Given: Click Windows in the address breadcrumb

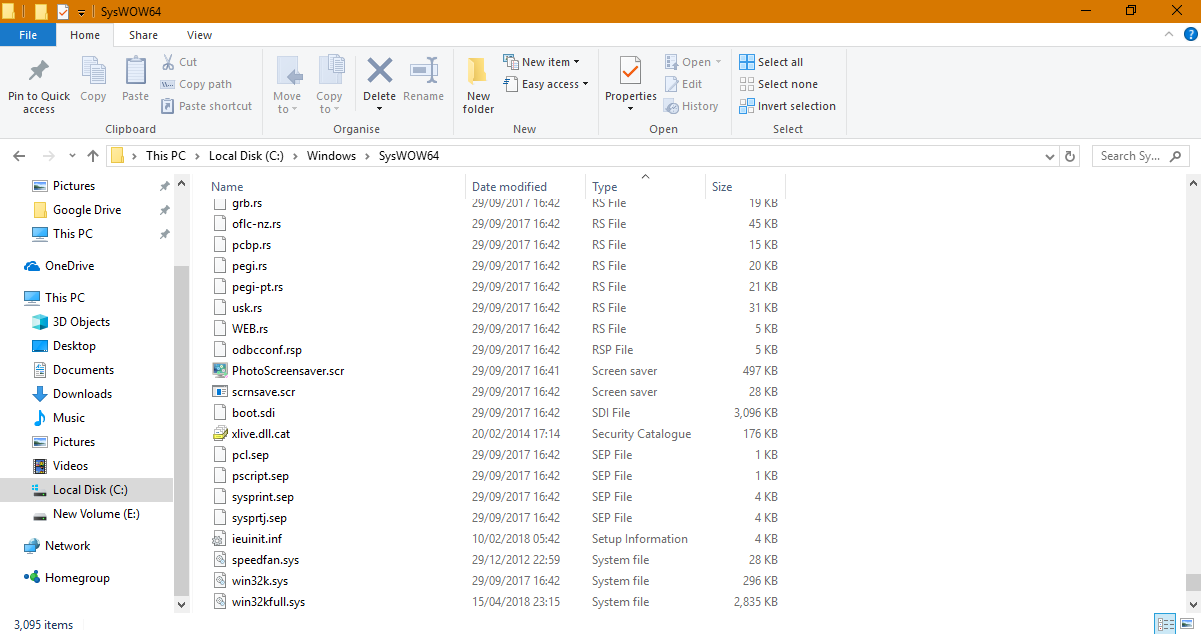Looking at the screenshot, I should pos(331,156).
